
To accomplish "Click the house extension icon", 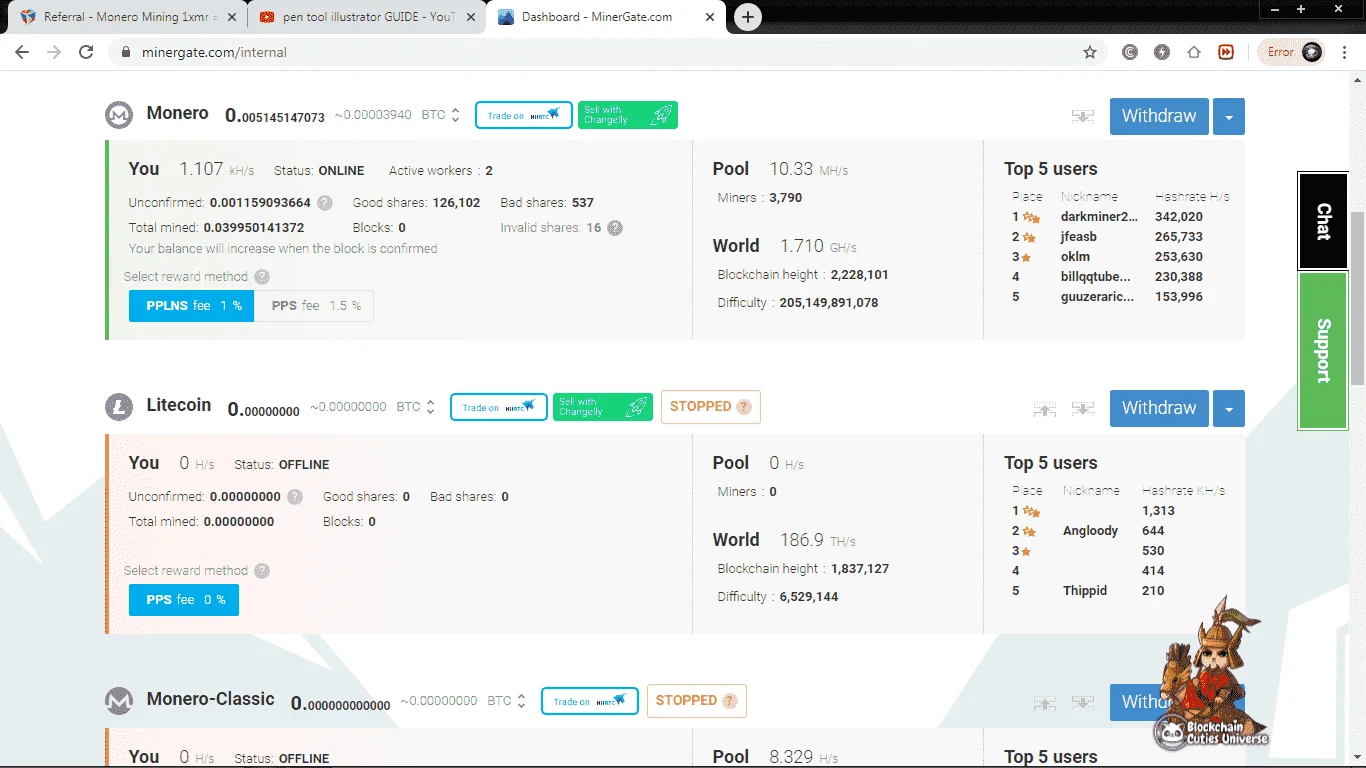I will coord(1194,52).
